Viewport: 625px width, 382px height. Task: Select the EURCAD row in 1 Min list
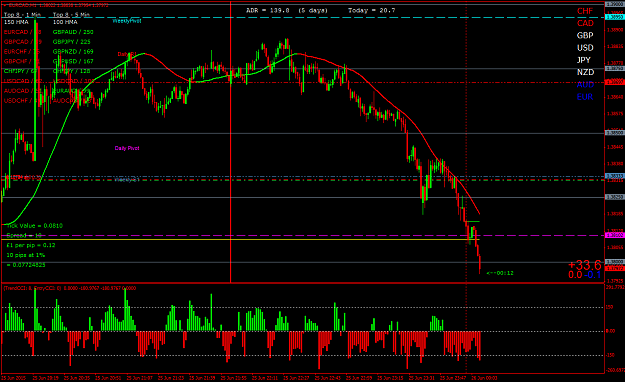[x=22, y=32]
